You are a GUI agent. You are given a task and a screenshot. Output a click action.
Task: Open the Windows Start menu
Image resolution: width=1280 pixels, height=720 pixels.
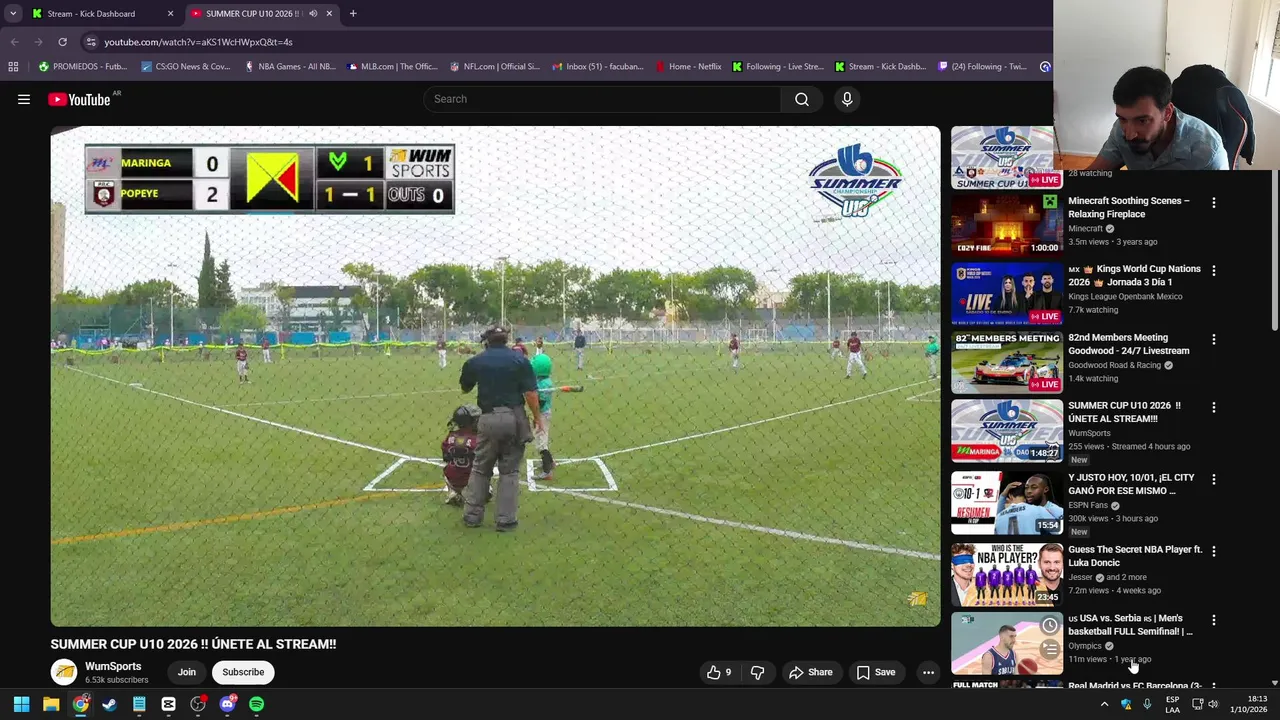pos(21,705)
